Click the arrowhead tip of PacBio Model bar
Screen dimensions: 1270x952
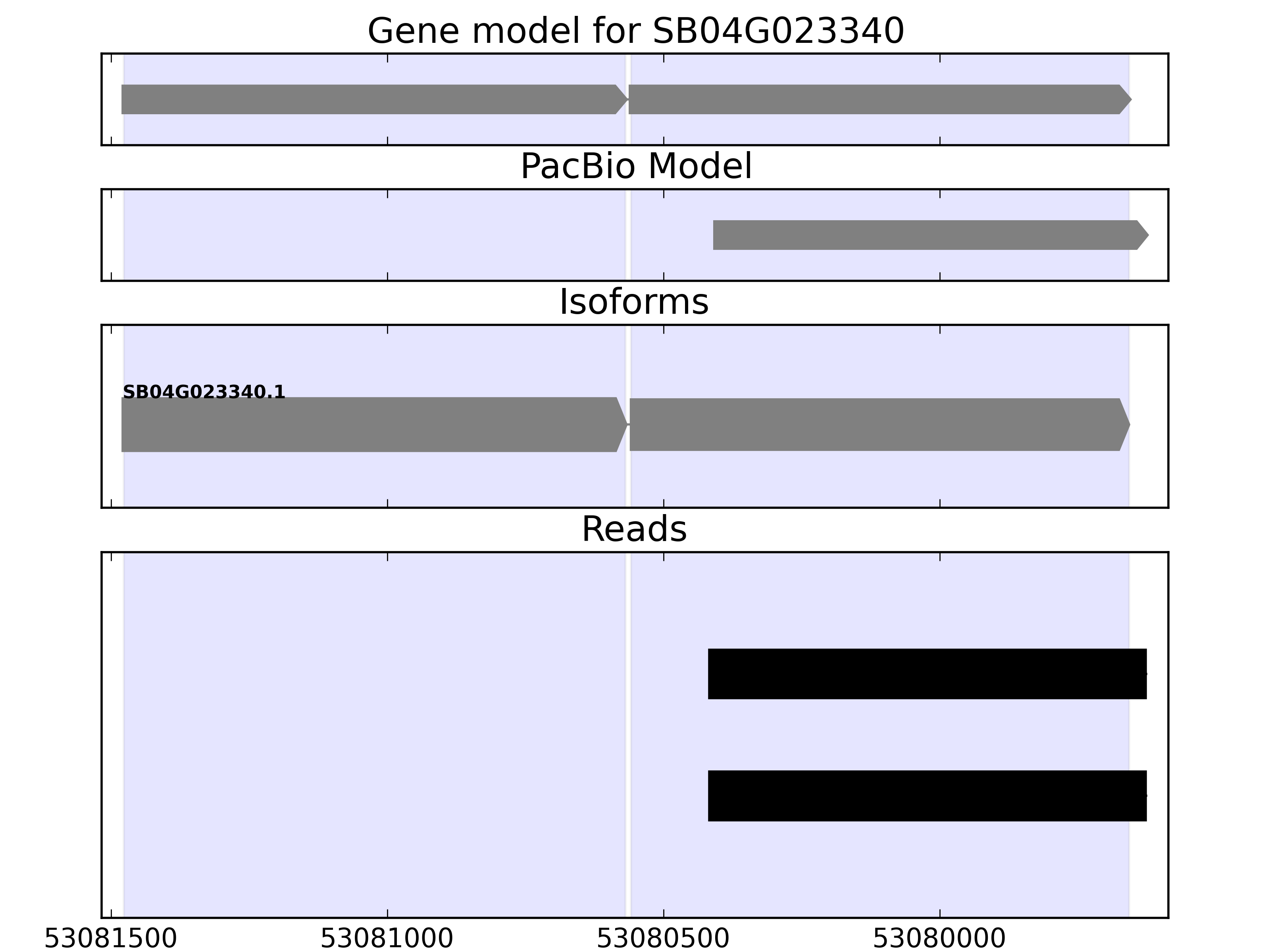1145,235
